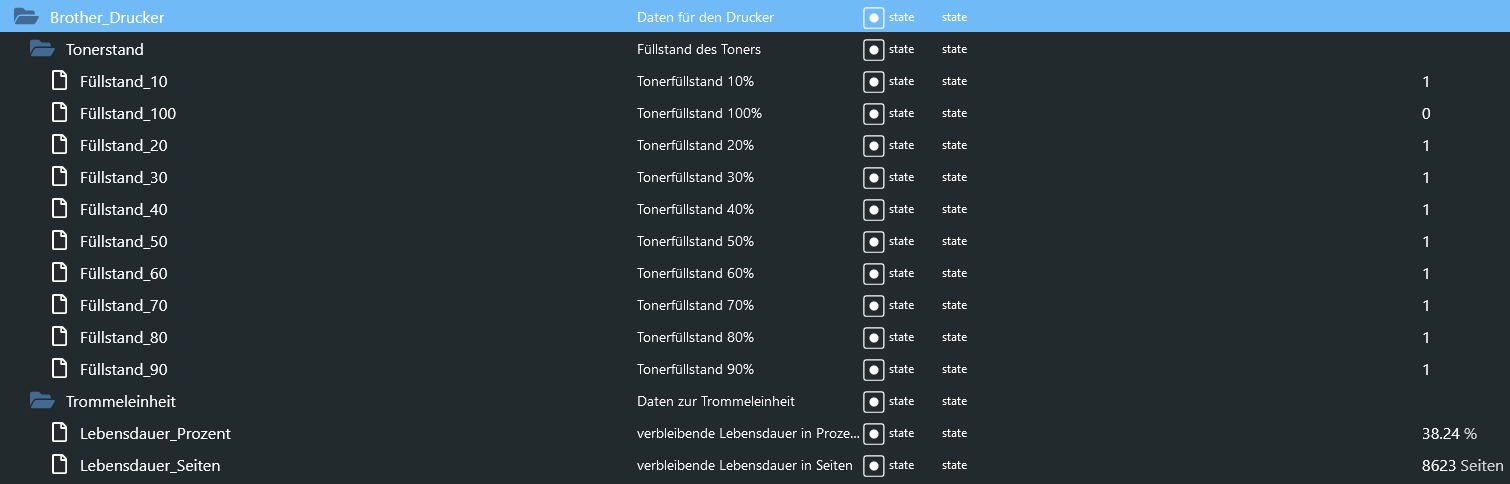Screen dimensions: 1510x484
Task: Click state icon in Füllstand_70 row
Action: coord(873,305)
